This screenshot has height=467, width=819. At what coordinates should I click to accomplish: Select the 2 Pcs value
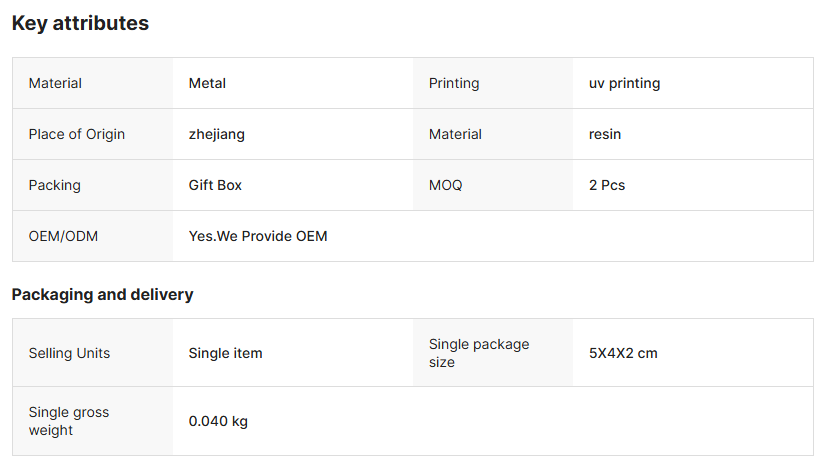607,186
